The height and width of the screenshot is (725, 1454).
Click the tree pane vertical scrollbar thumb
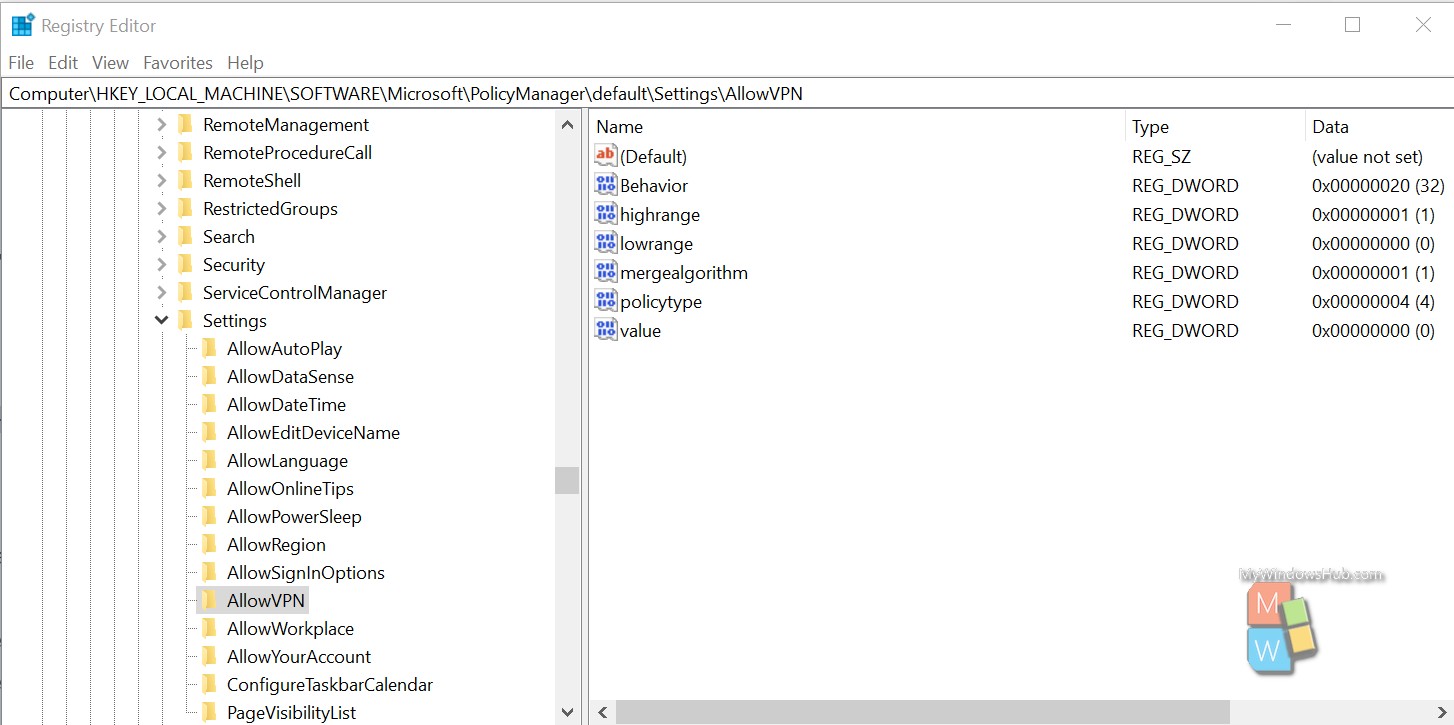tap(567, 480)
